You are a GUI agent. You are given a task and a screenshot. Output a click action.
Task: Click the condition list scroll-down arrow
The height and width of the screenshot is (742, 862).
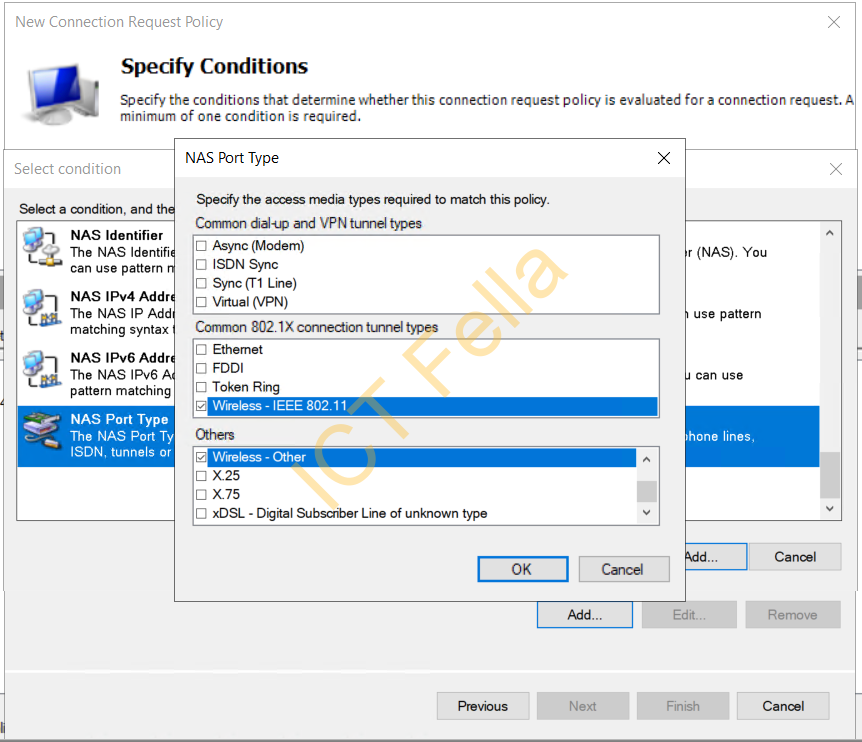830,509
